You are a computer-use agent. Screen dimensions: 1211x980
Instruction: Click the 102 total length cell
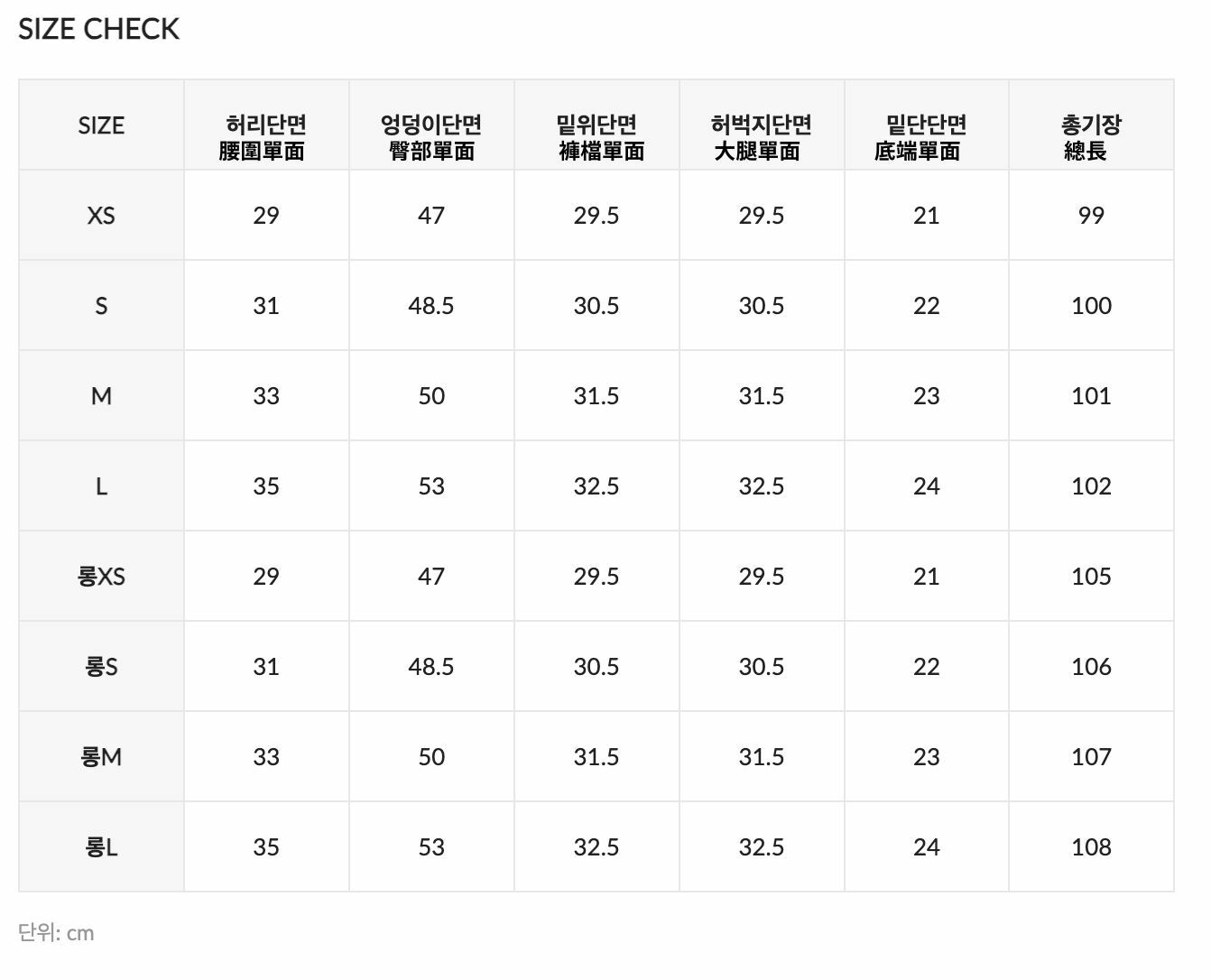(1091, 486)
